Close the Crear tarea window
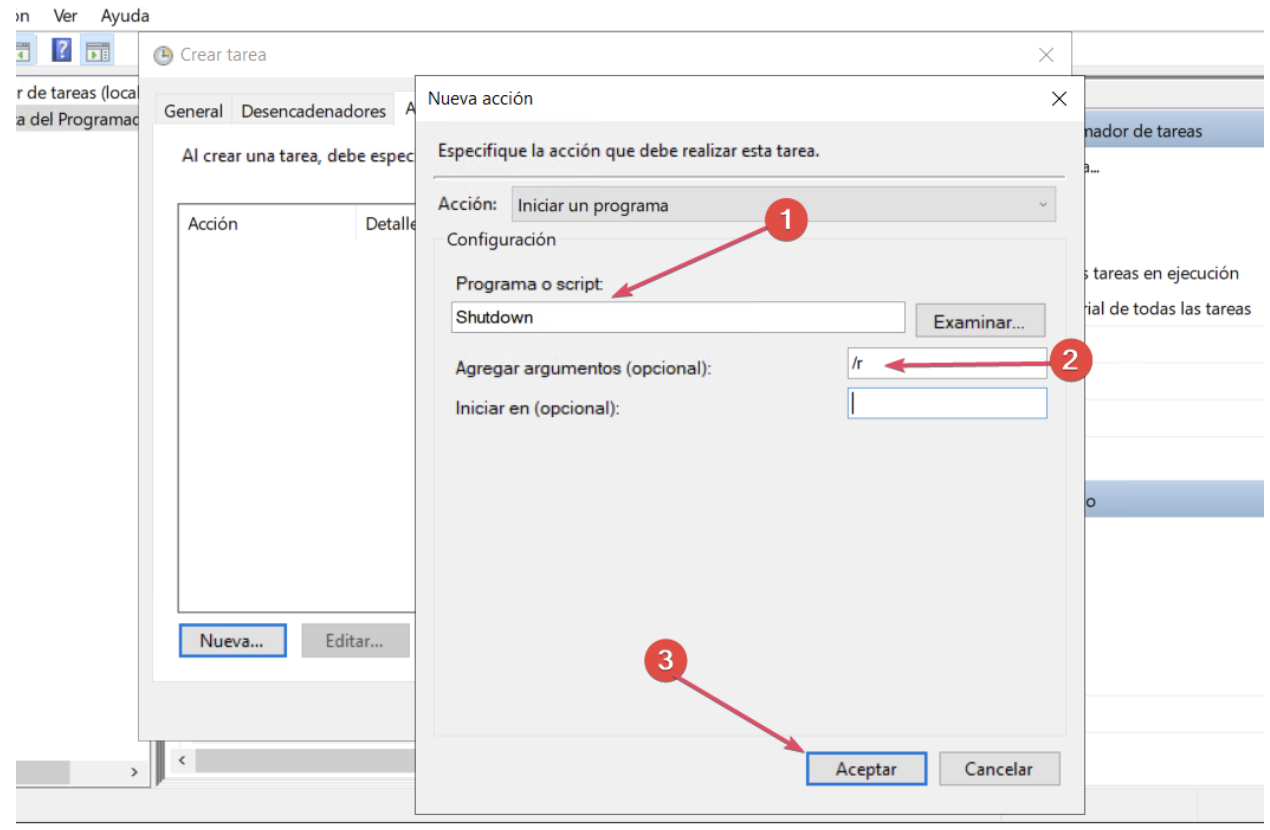 (1045, 56)
